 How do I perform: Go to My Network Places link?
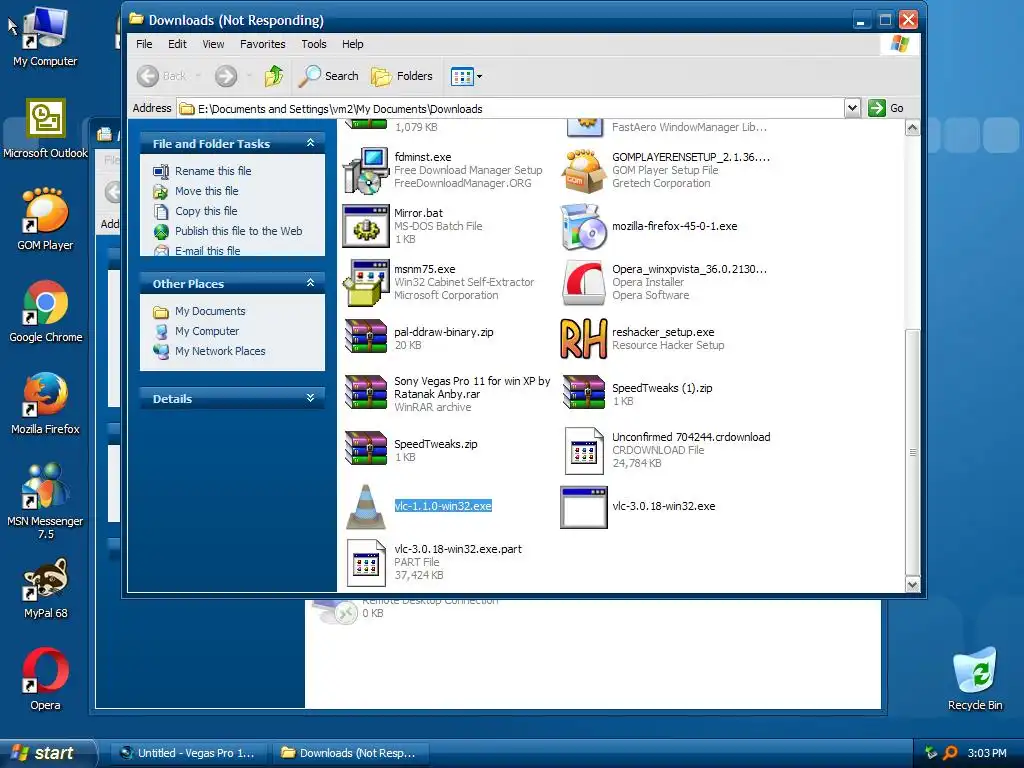[x=220, y=351]
